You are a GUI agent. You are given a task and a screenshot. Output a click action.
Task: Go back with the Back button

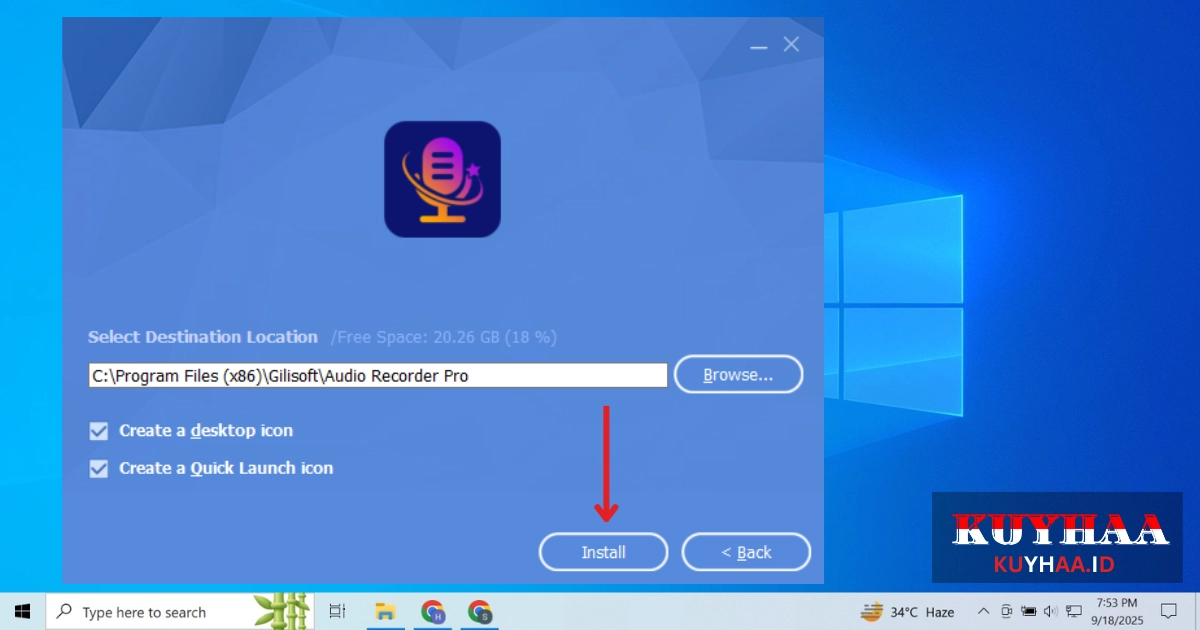click(x=746, y=552)
